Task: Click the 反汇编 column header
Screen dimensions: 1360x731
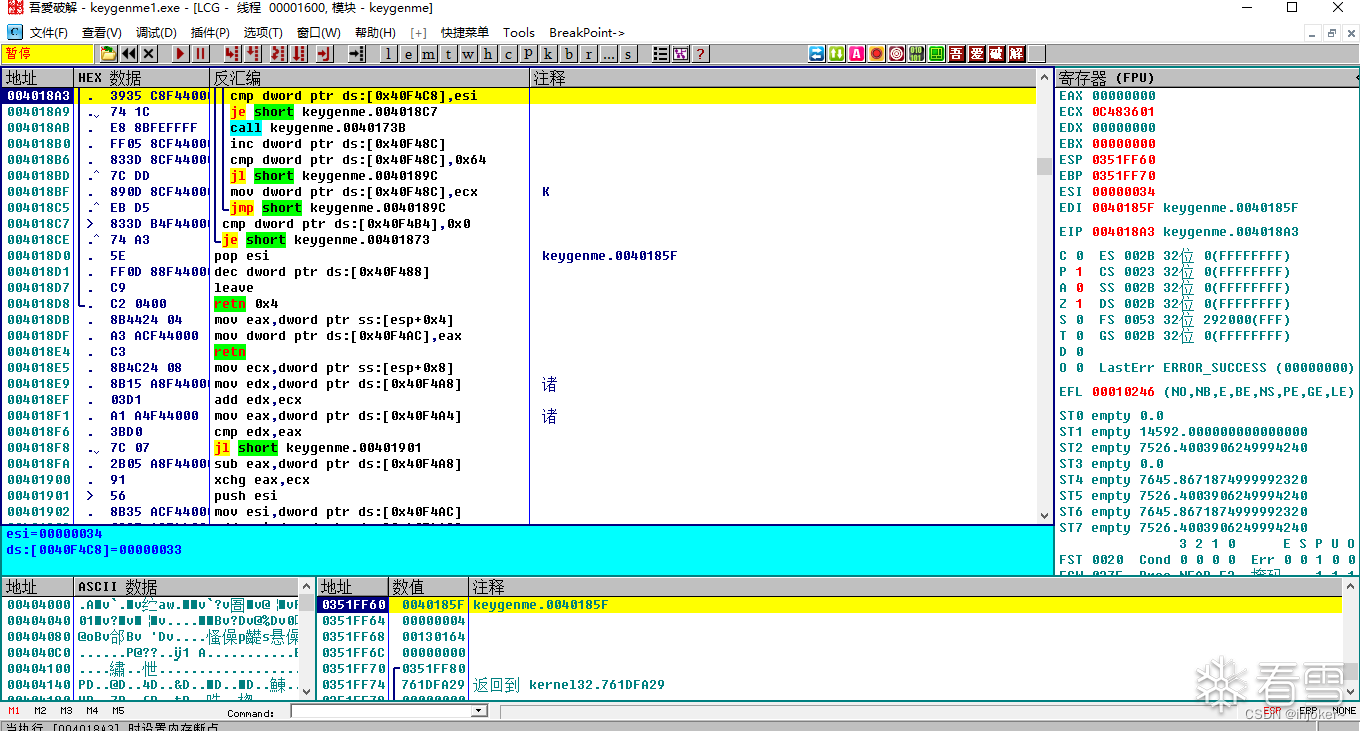Action: [370, 78]
